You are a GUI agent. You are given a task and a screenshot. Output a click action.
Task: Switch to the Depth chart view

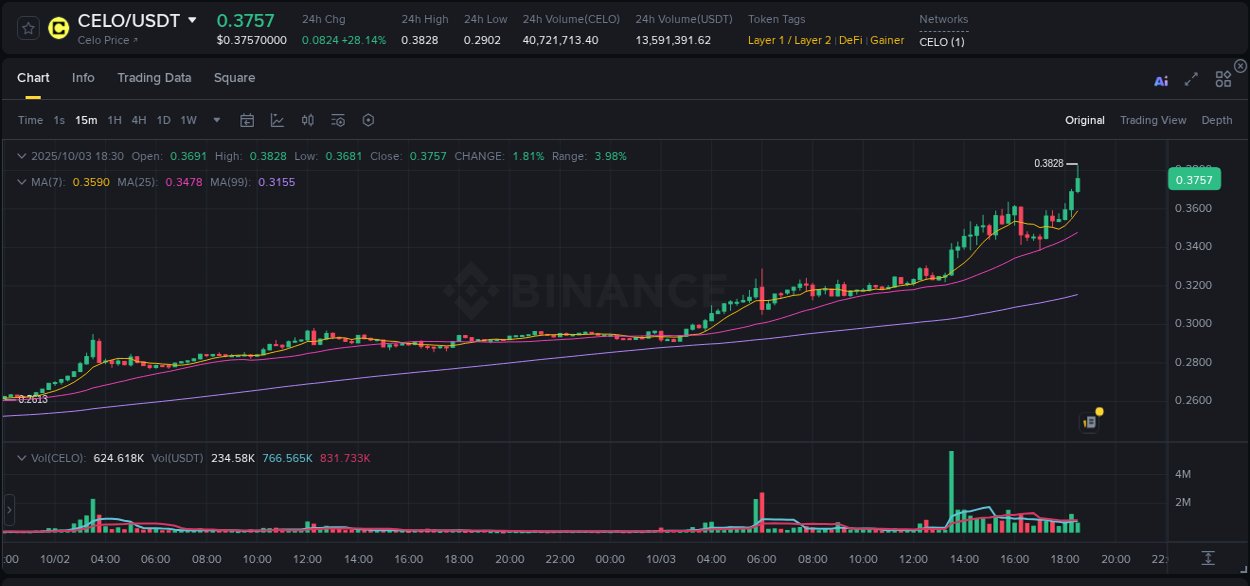[1216, 120]
